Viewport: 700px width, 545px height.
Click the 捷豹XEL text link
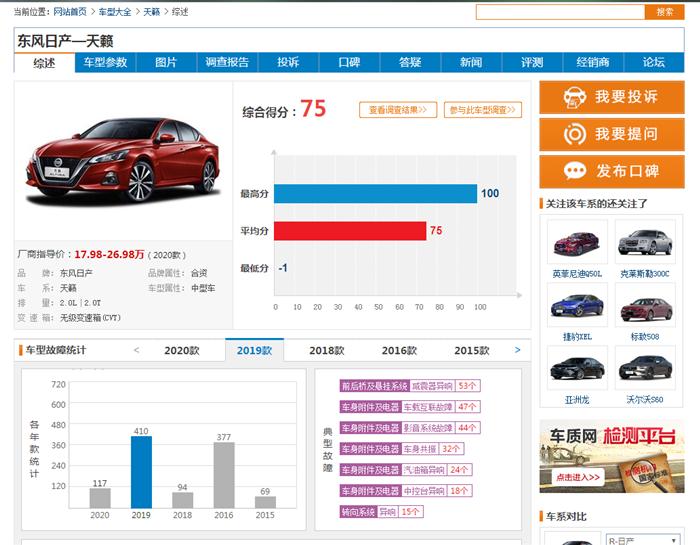[577, 337]
